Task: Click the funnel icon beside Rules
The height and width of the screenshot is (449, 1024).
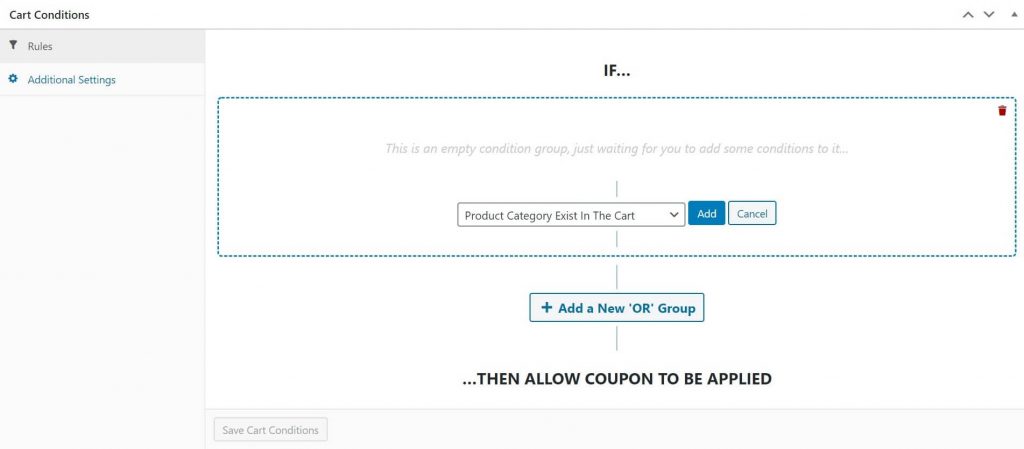Action: (x=13, y=46)
